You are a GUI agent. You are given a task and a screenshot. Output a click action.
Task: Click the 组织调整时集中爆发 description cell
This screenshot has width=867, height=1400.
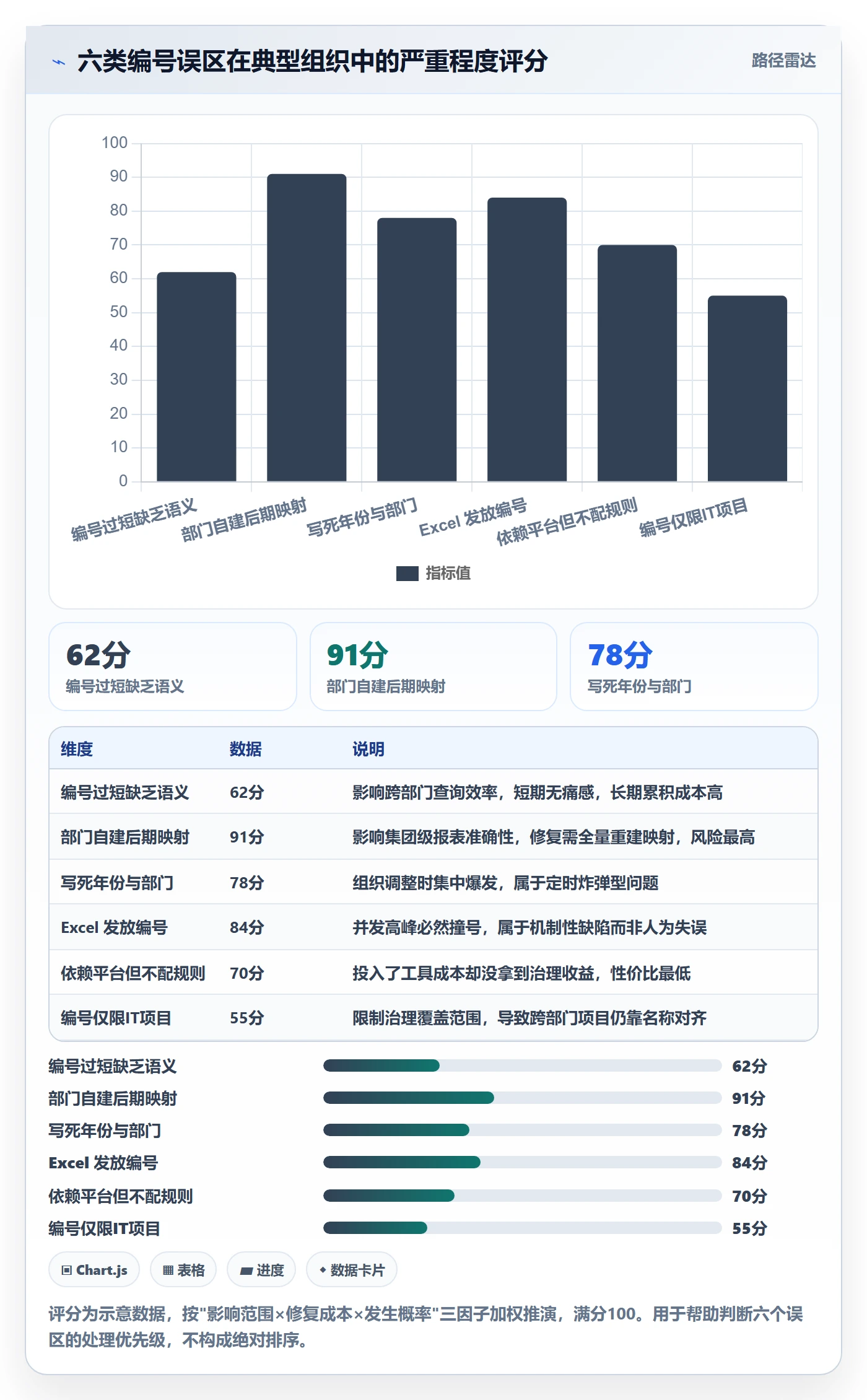coord(505,883)
